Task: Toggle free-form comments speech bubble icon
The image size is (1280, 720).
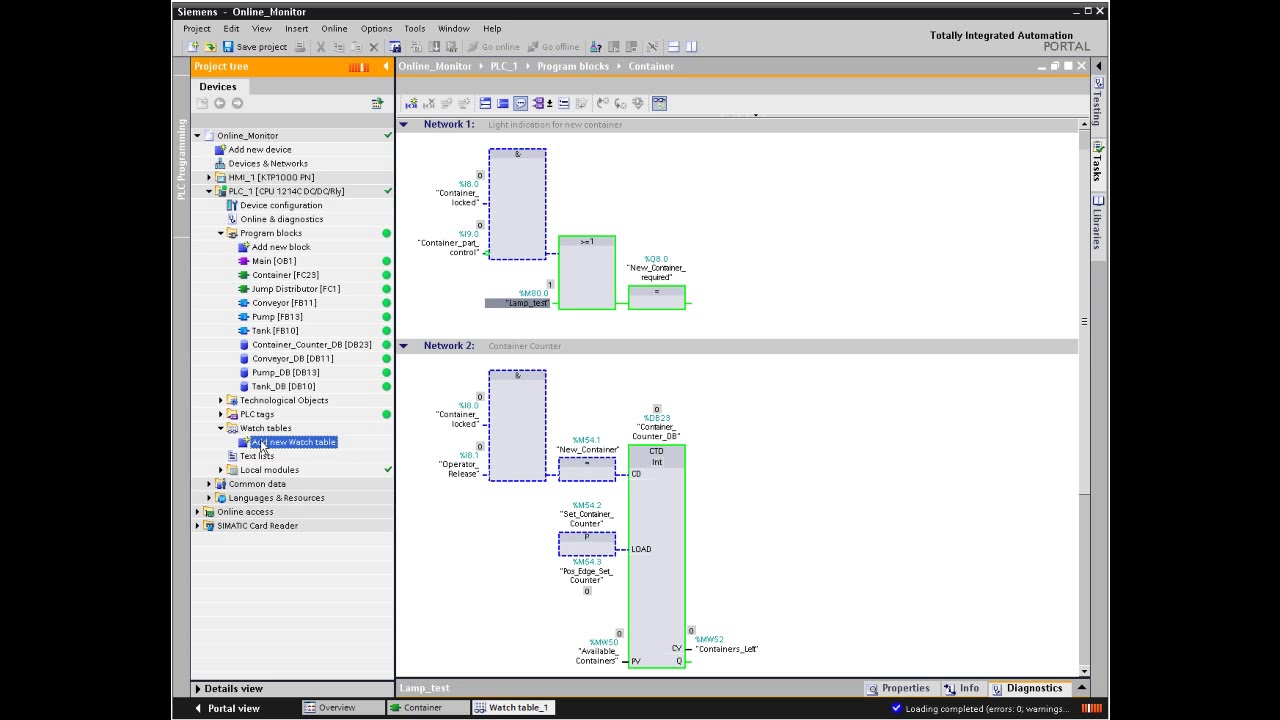Action: click(521, 103)
